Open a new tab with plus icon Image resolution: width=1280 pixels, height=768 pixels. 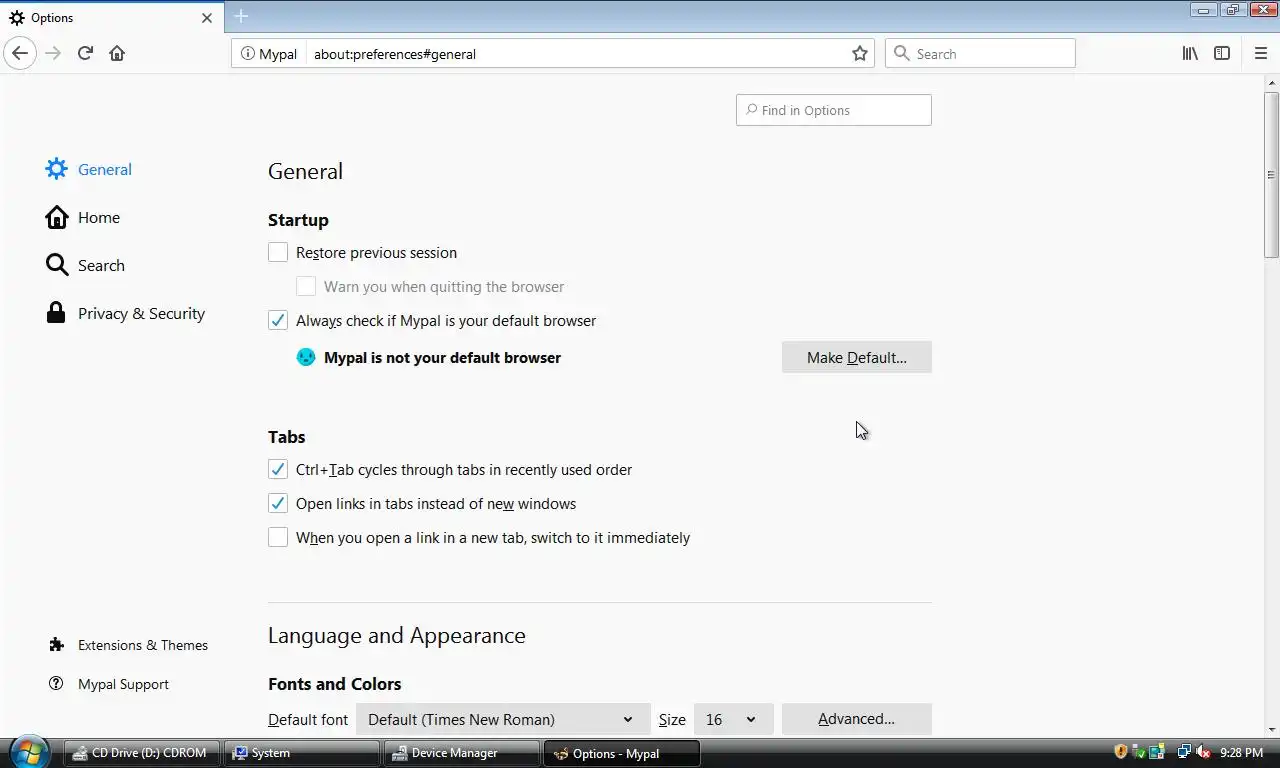(x=241, y=16)
